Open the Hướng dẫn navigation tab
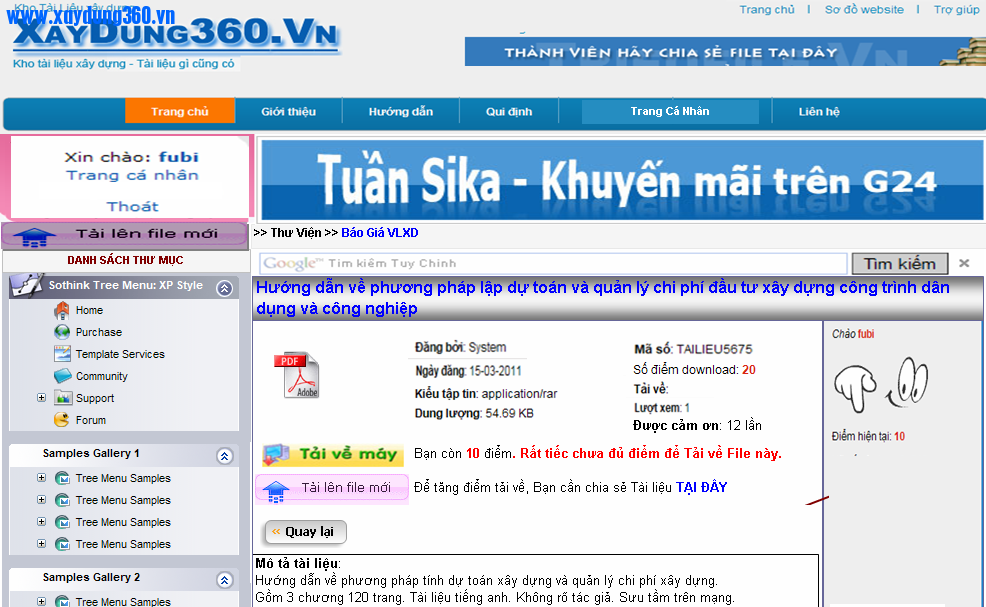 tap(401, 111)
